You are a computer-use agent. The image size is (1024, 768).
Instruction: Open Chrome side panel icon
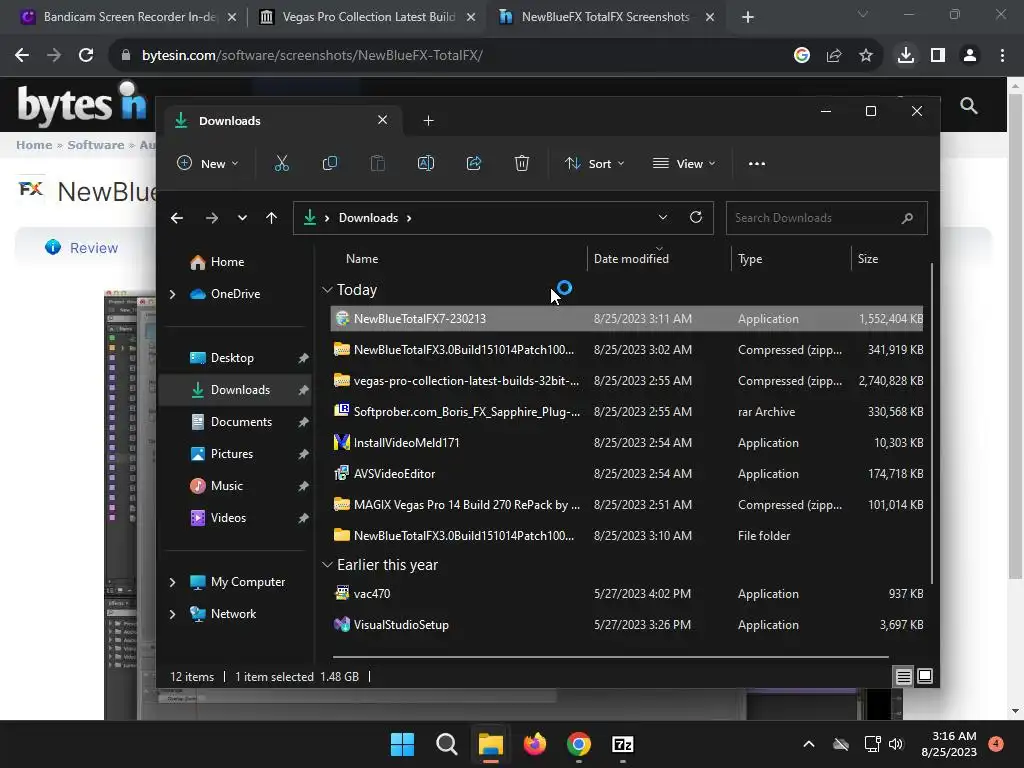click(x=938, y=56)
